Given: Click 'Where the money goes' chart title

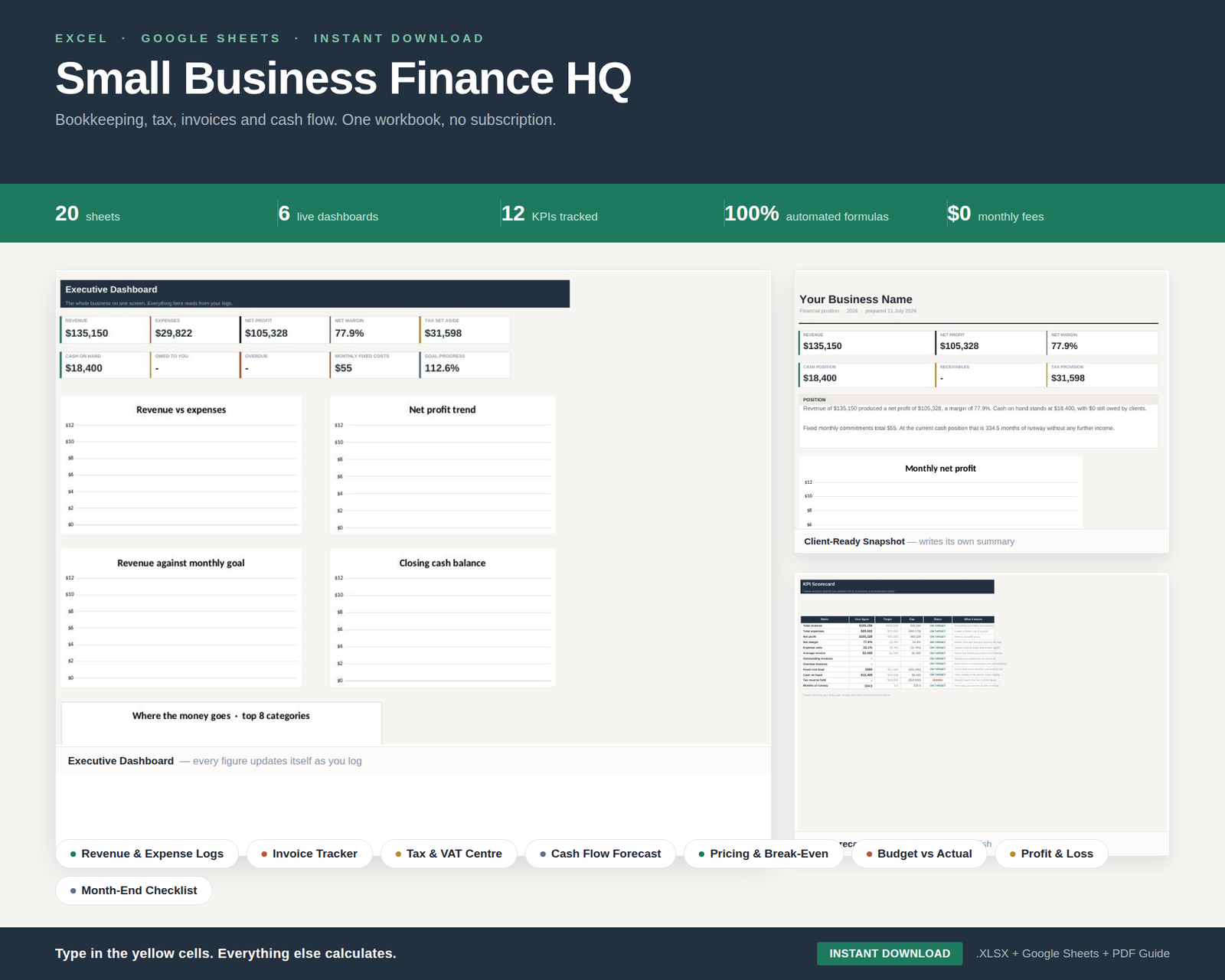Looking at the screenshot, I should (x=221, y=716).
